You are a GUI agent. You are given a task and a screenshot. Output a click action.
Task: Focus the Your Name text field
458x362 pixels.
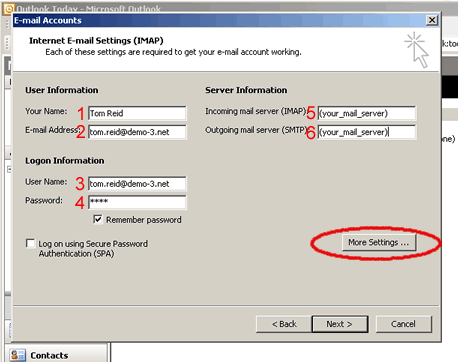[137, 113]
